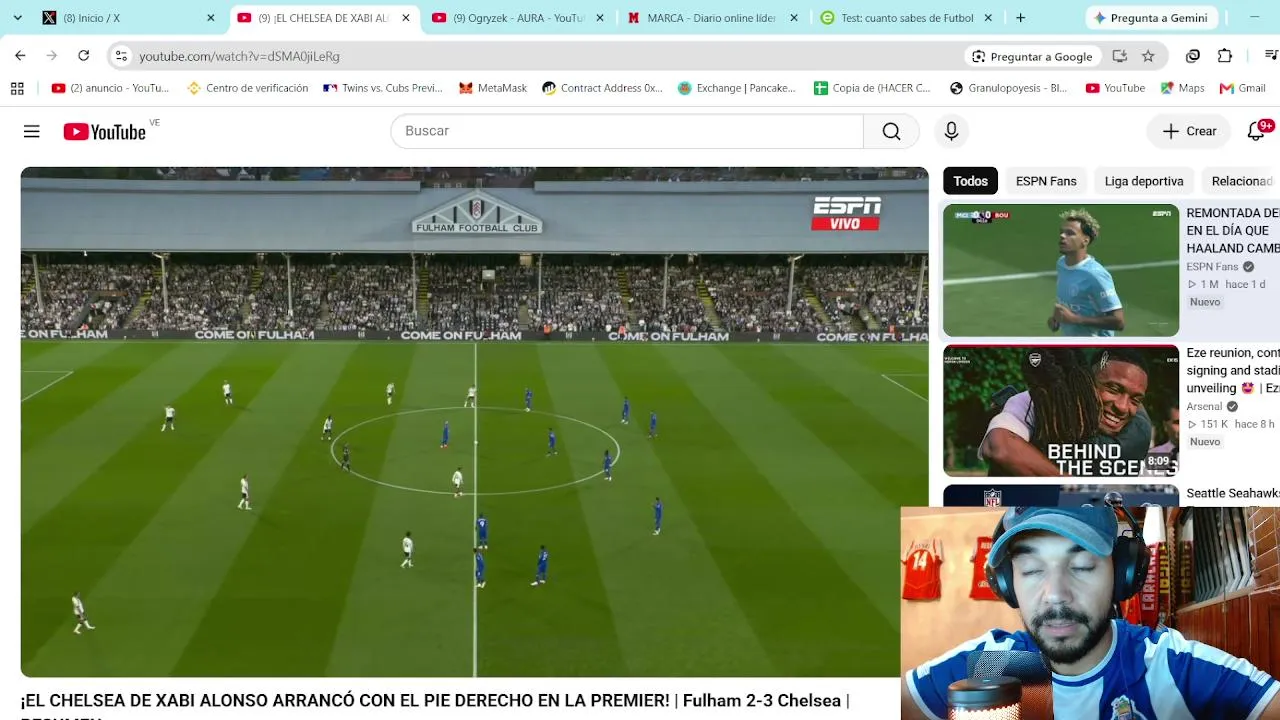The width and height of the screenshot is (1280, 720).
Task: Close the Inicio / X tab
Action: pos(211,18)
